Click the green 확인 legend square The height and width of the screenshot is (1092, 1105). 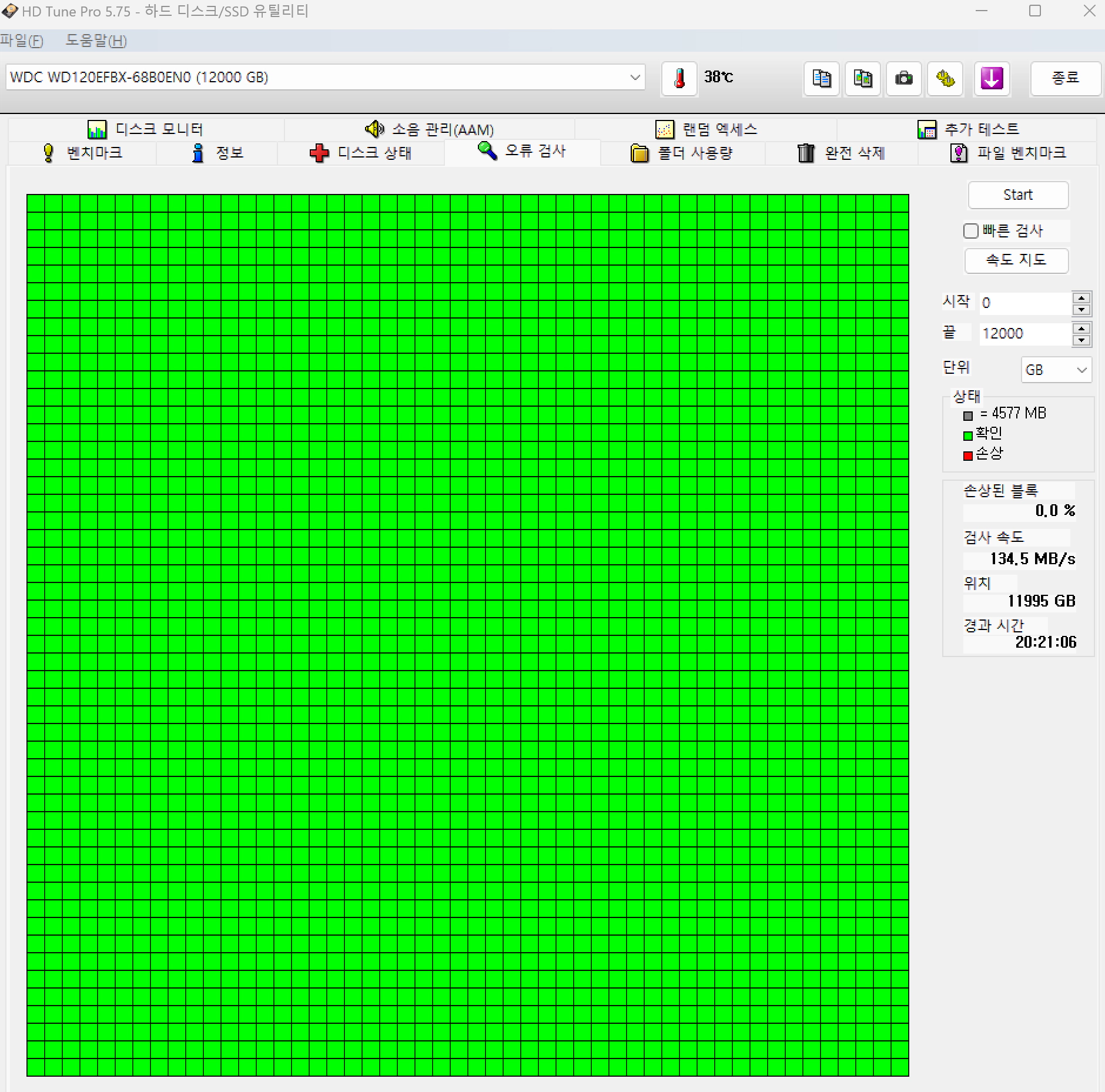tap(968, 436)
